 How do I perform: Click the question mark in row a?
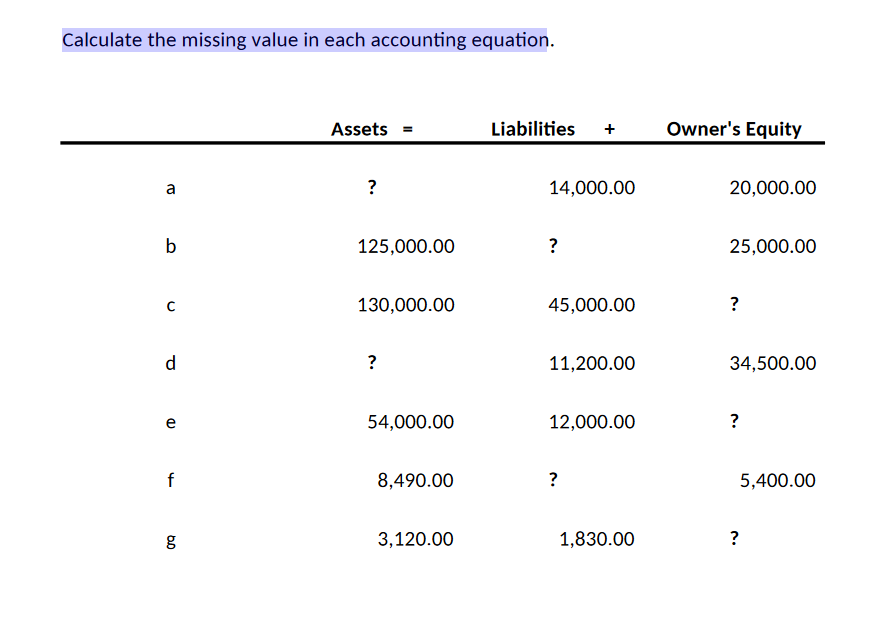pos(371,188)
